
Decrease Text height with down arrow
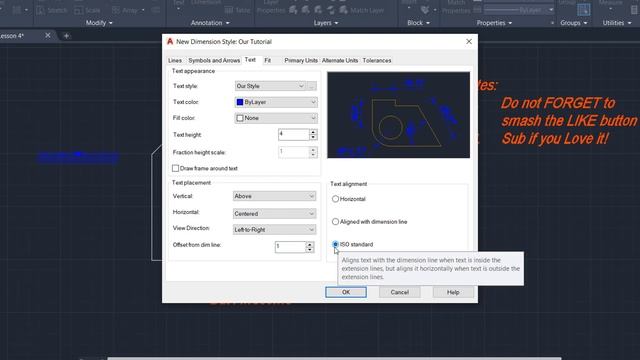pos(313,137)
